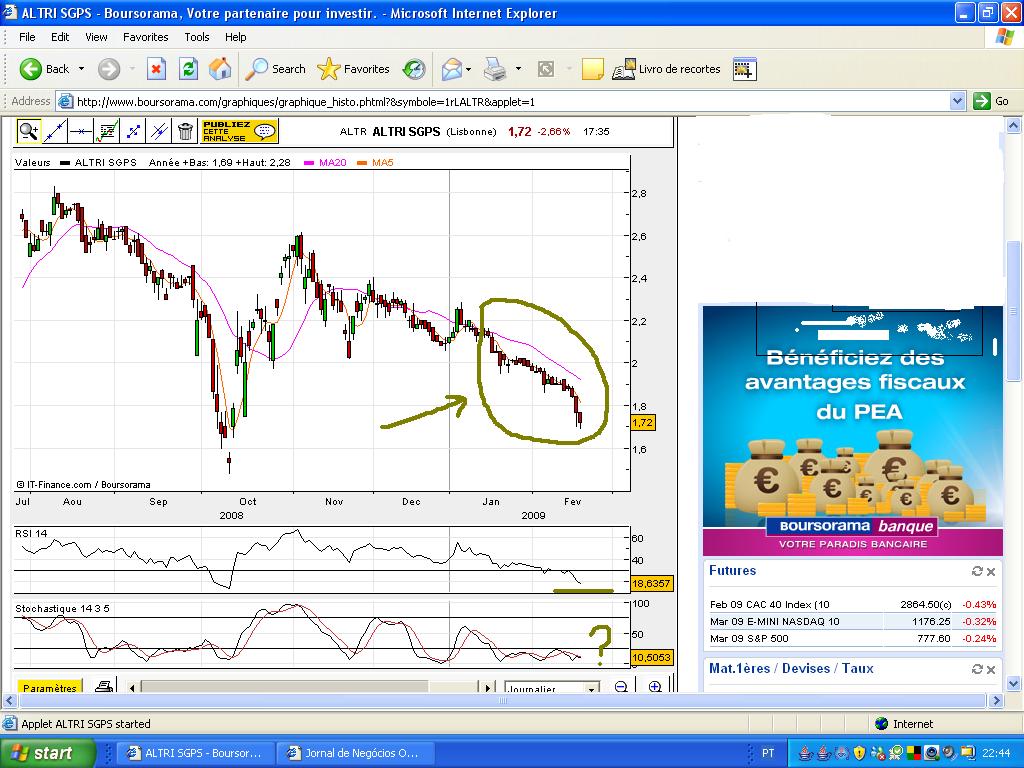Select the chart zoom magnifier tool

pyautogui.click(x=29, y=131)
